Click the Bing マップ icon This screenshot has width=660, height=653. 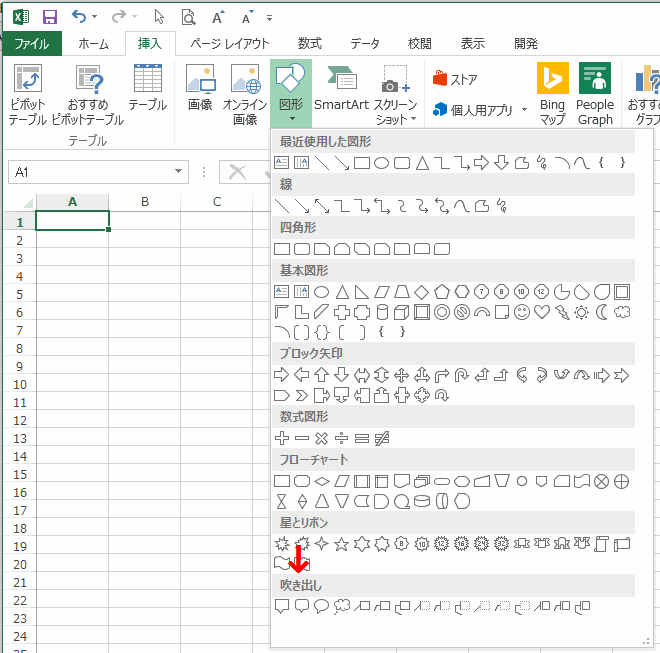click(553, 94)
